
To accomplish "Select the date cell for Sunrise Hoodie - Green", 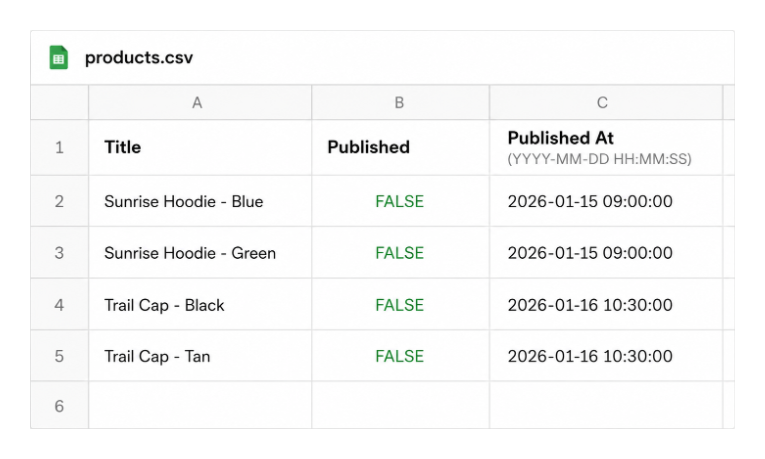I will tap(606, 253).
